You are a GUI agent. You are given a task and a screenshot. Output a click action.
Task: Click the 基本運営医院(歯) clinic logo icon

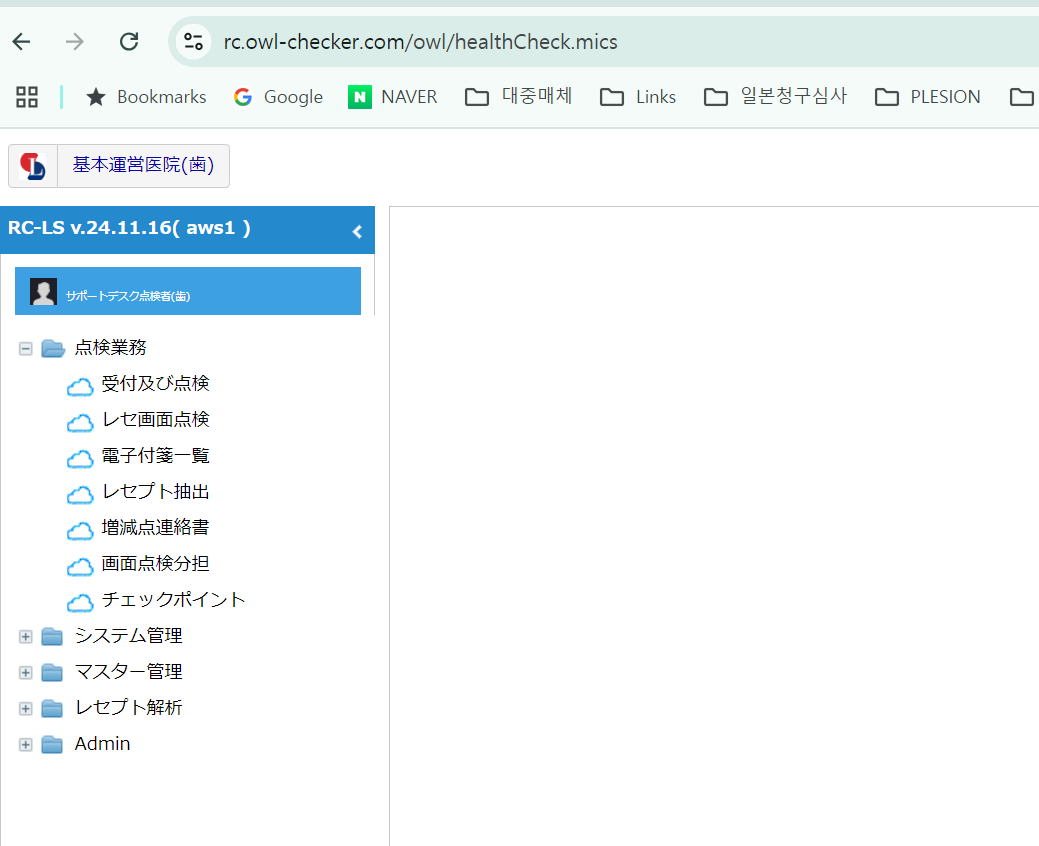[x=33, y=166]
